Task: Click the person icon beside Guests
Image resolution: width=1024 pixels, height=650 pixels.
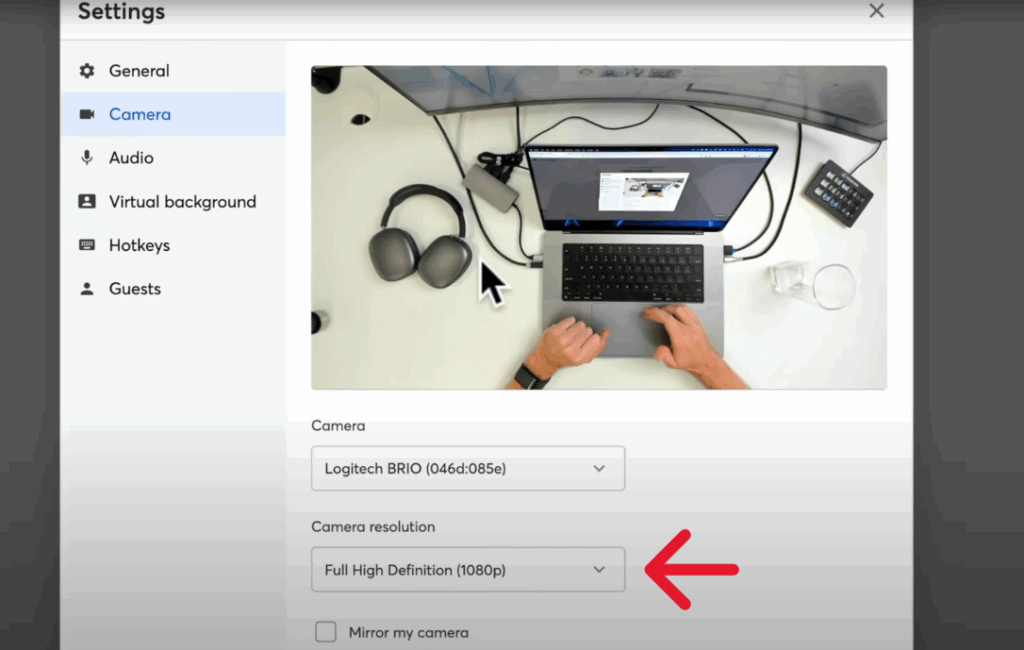Action: [87, 289]
